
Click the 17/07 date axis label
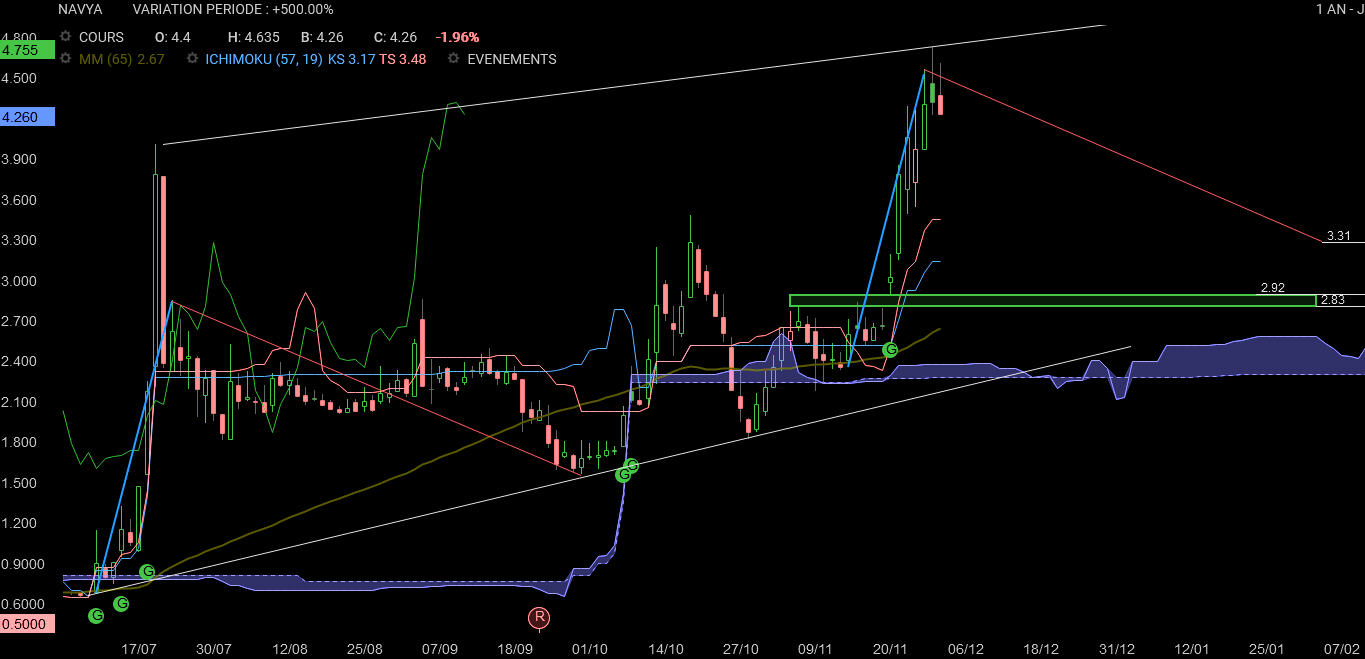coord(140,649)
